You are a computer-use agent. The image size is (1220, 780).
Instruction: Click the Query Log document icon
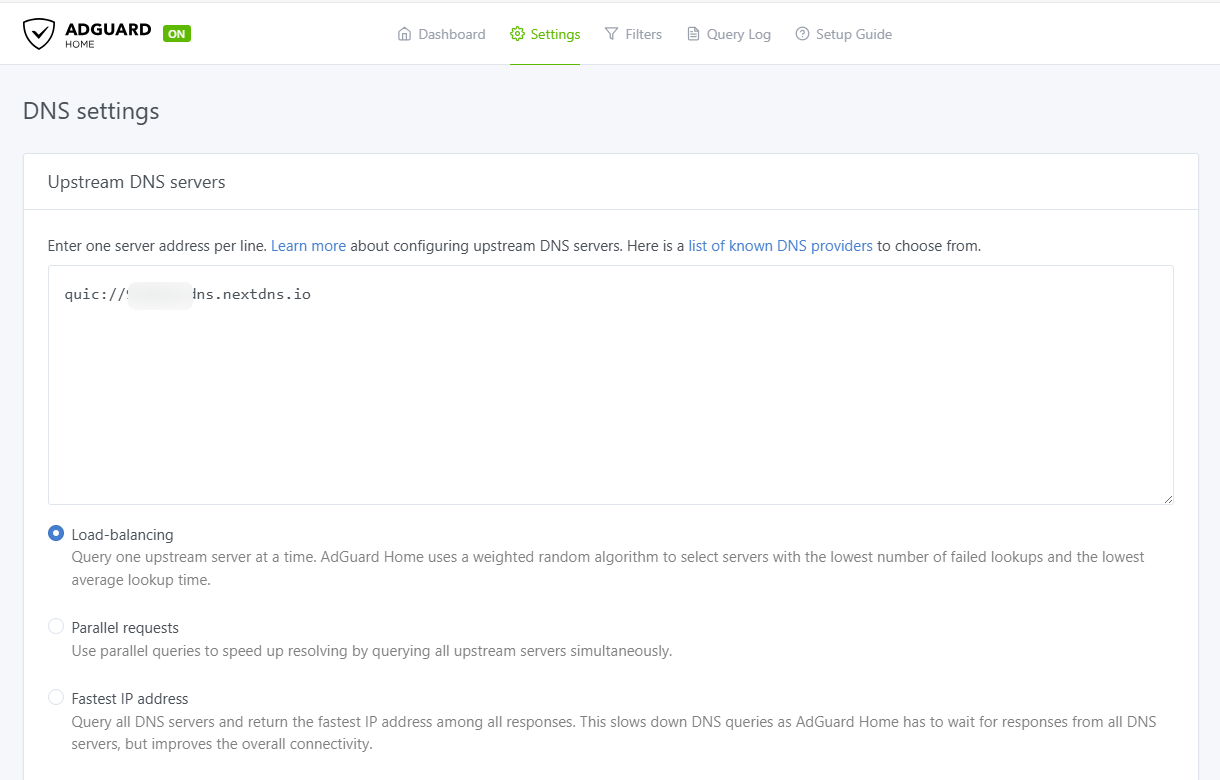(693, 34)
